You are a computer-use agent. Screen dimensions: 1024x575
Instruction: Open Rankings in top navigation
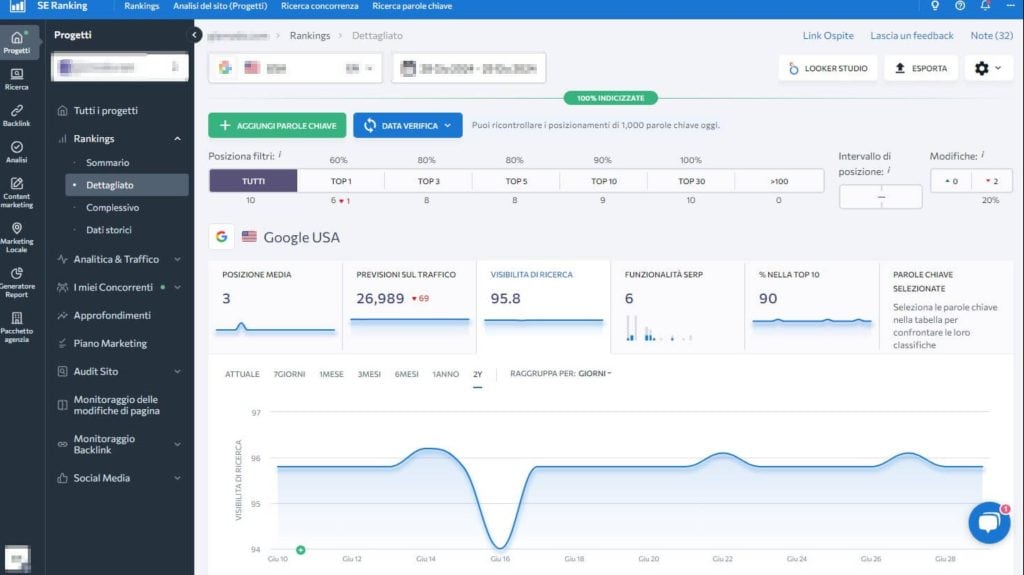[x=142, y=6]
